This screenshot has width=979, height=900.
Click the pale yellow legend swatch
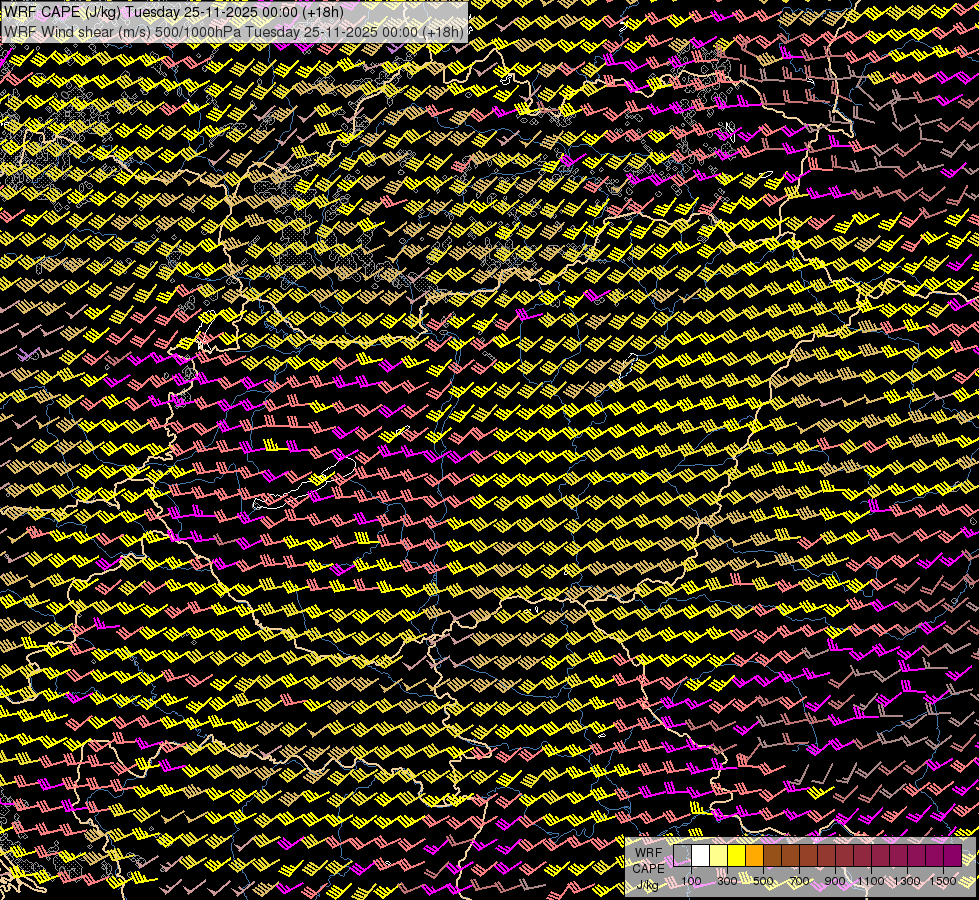[x=719, y=856]
